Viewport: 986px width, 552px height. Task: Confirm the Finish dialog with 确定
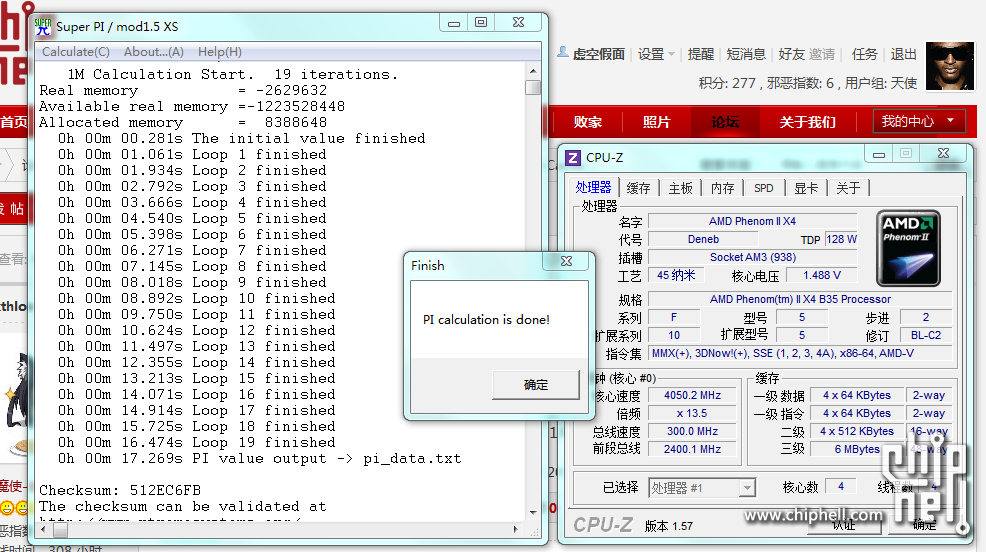(x=536, y=385)
